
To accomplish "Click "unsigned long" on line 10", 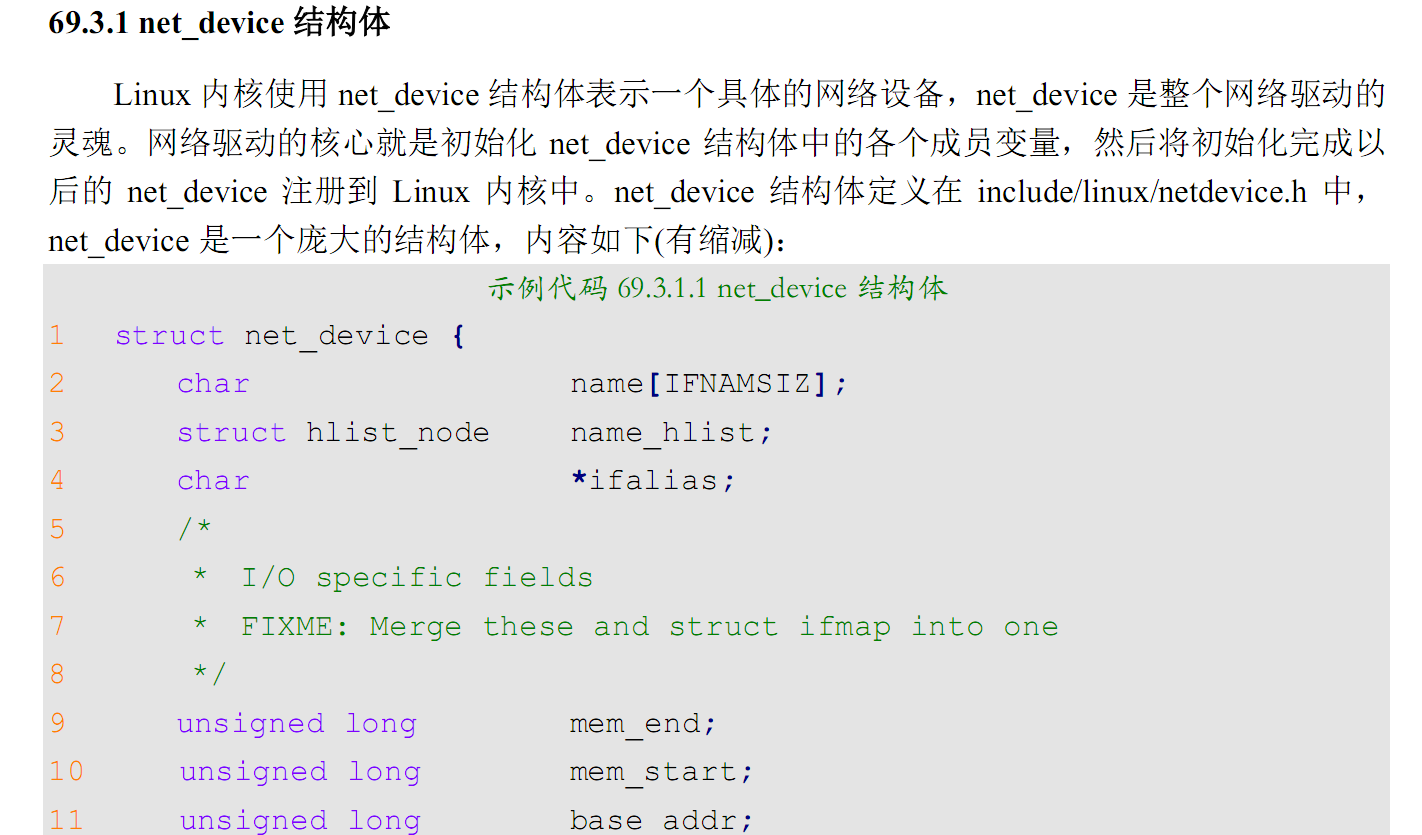I will (300, 772).
